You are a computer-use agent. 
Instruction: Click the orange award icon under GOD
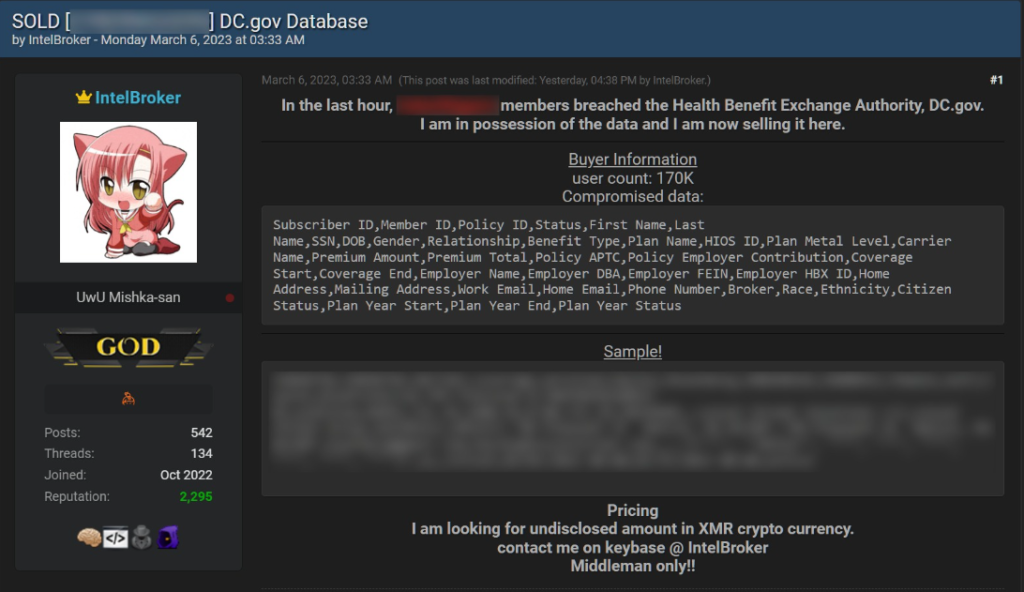[128, 398]
